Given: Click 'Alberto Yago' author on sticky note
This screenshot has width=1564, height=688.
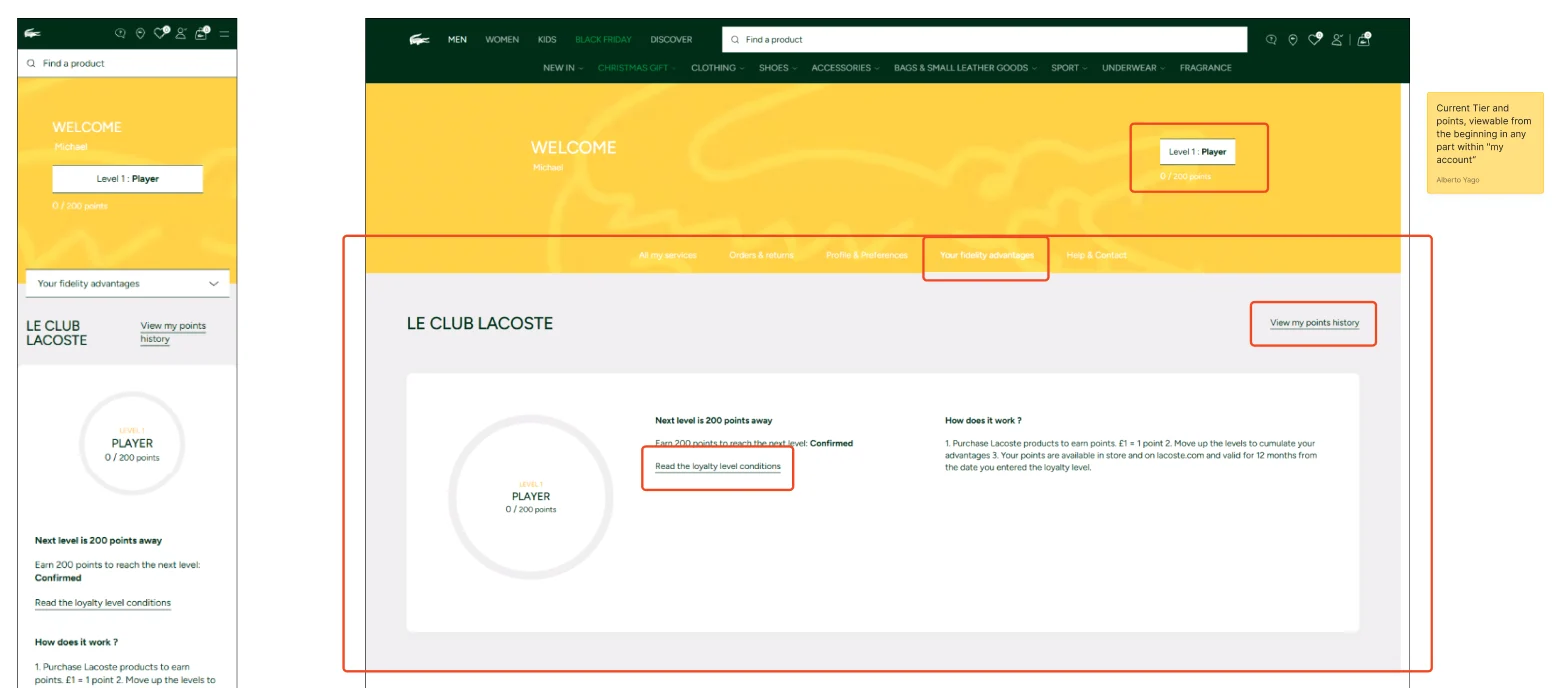Looking at the screenshot, I should pos(1458,180).
